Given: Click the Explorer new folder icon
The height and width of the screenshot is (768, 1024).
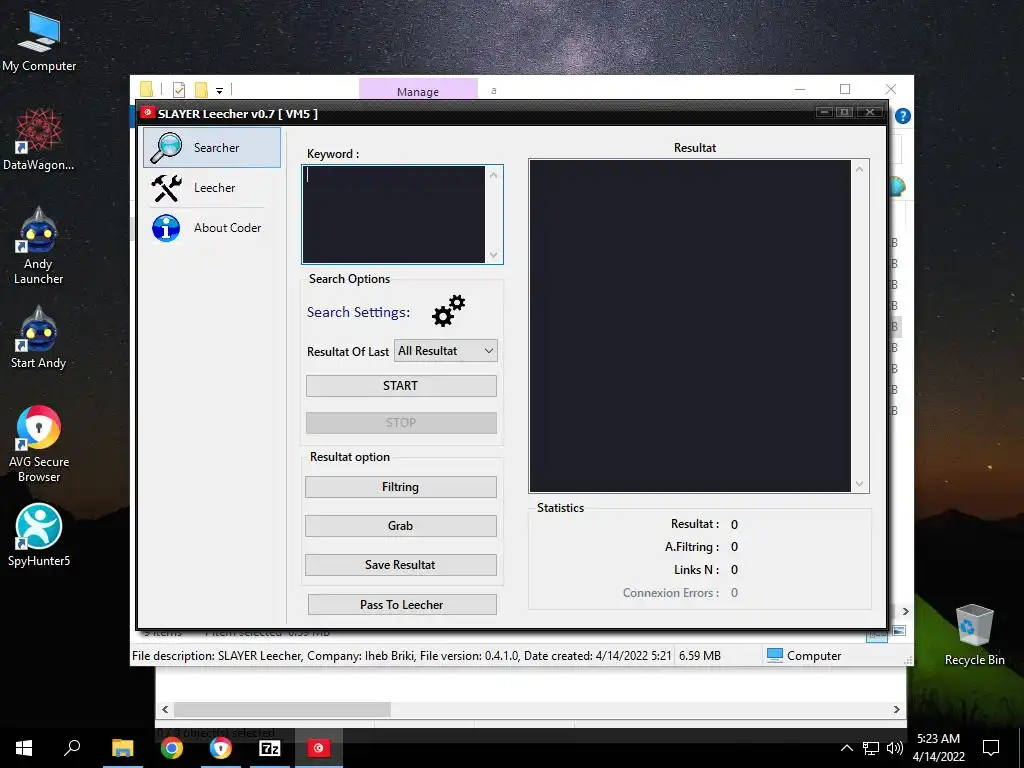Looking at the screenshot, I should pyautogui.click(x=201, y=89).
